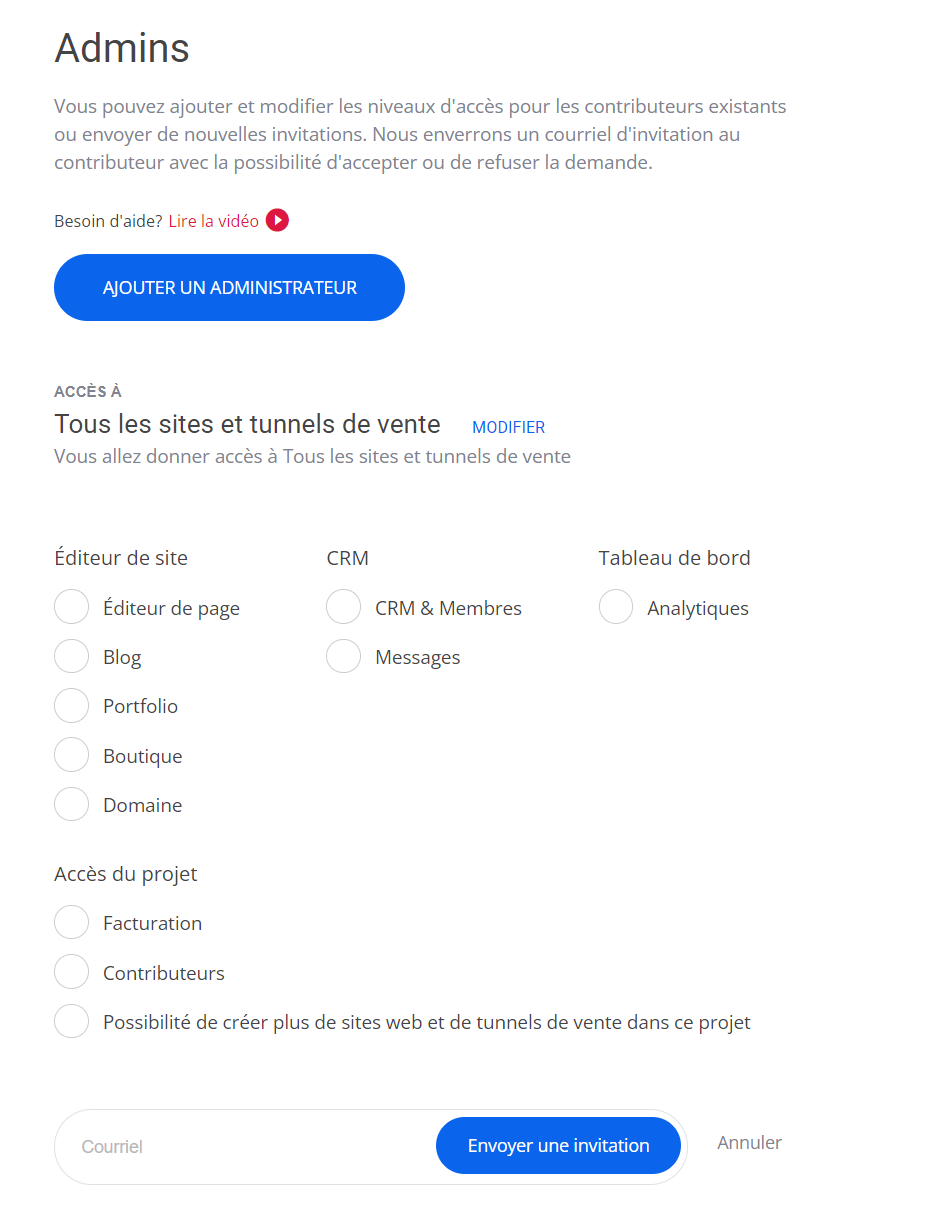The image size is (936, 1217).
Task: Enable Éditeur de page permission
Action: pos(72,607)
